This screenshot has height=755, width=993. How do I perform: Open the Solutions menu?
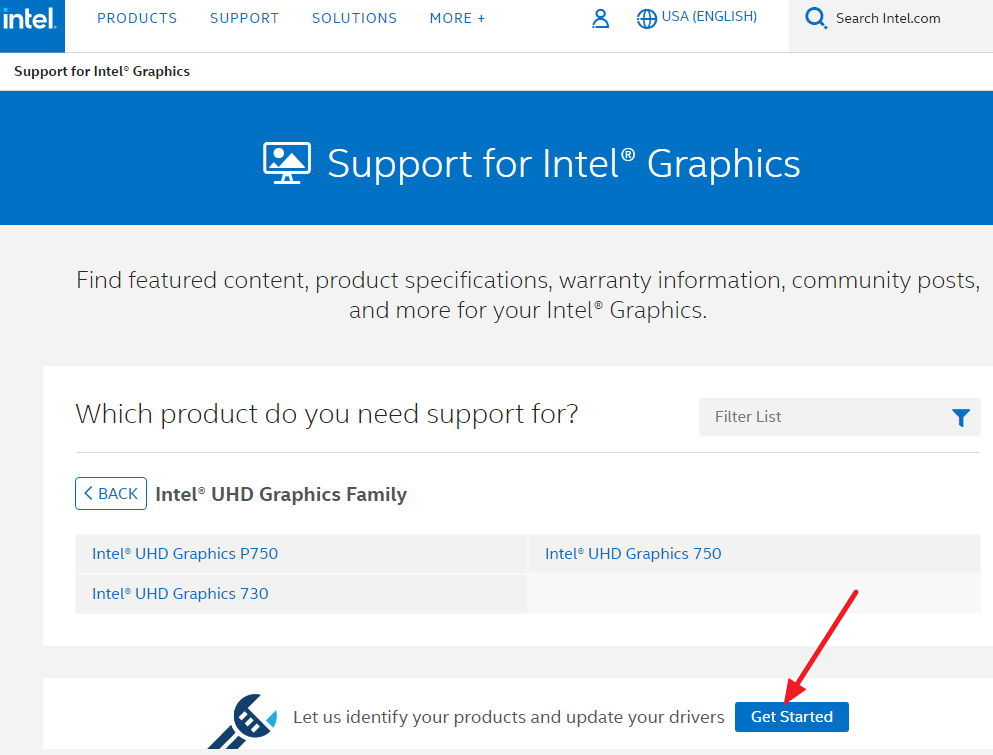tap(354, 18)
